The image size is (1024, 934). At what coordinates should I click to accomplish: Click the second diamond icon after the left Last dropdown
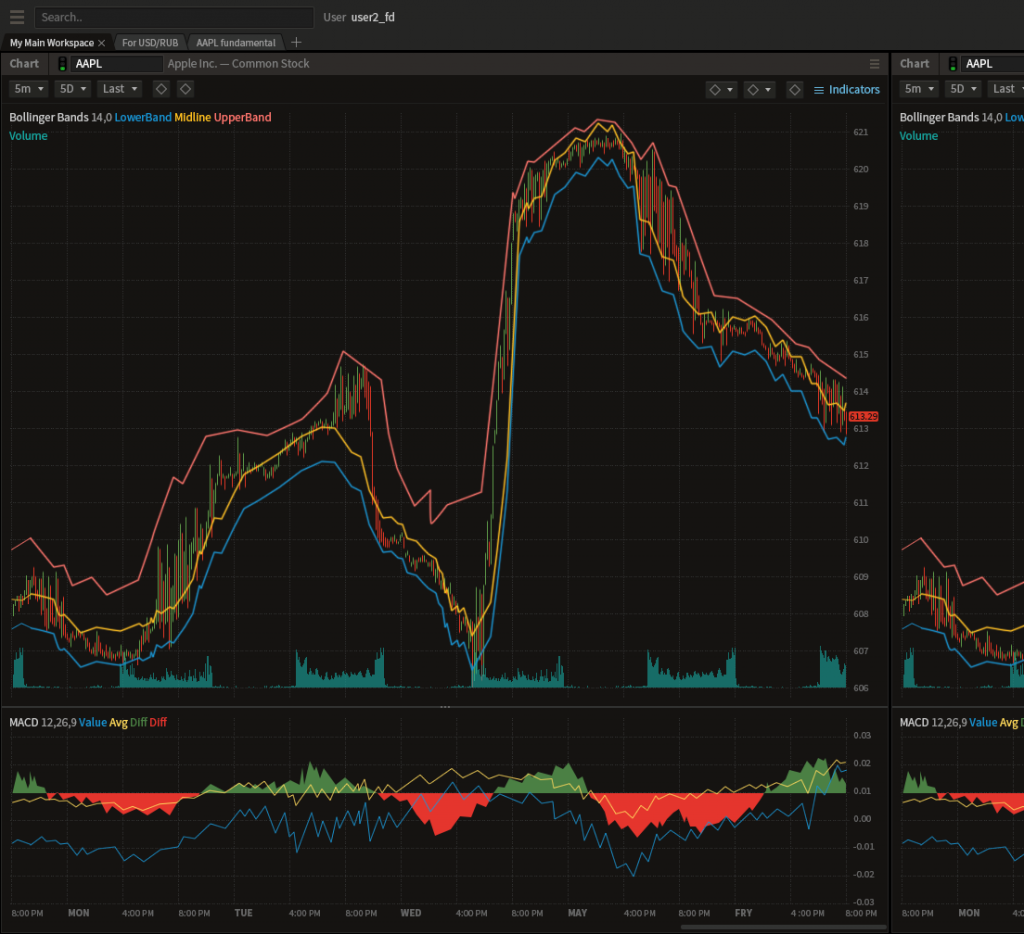click(185, 89)
